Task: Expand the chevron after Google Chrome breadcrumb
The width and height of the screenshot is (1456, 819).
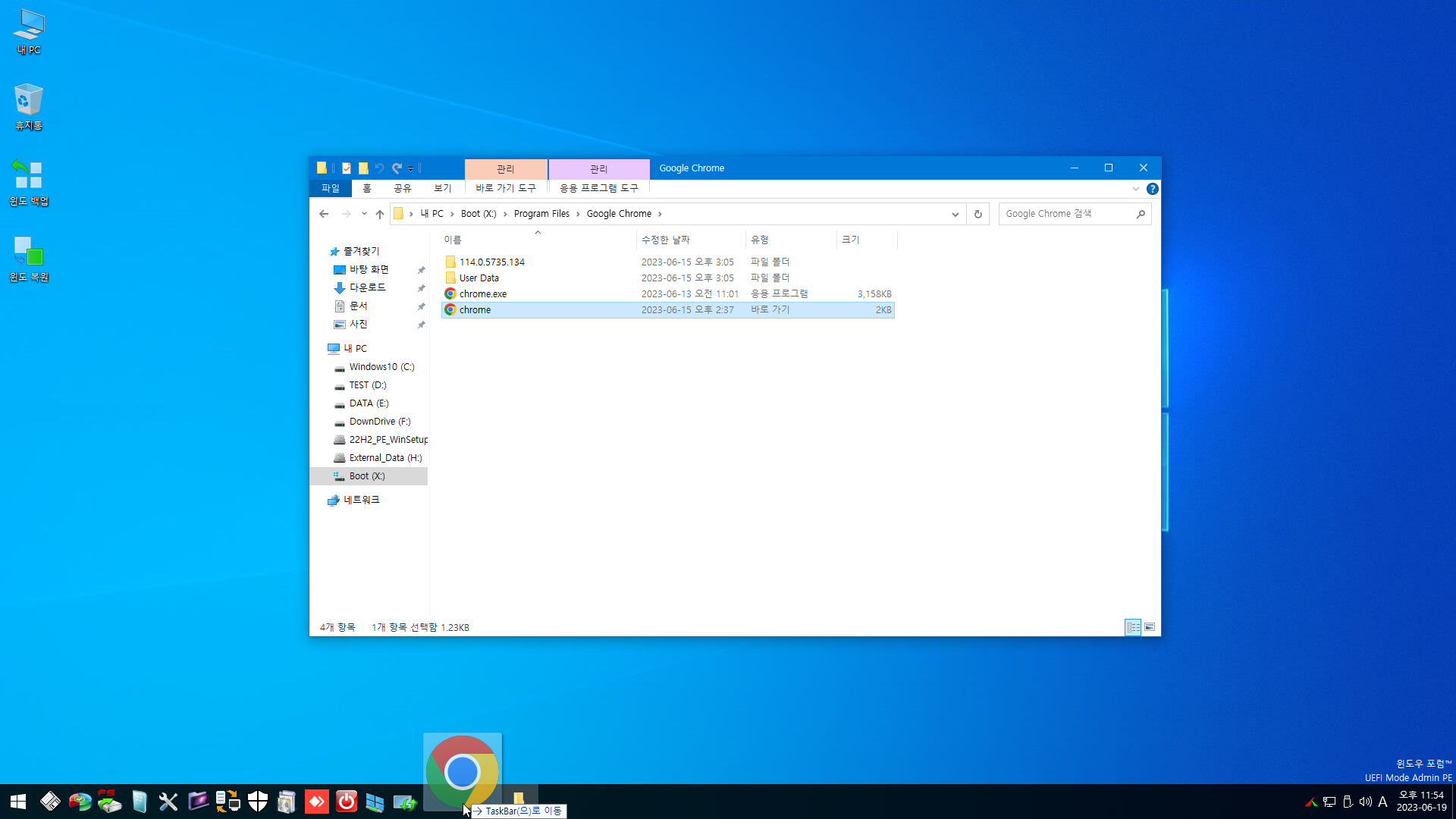Action: click(x=660, y=214)
